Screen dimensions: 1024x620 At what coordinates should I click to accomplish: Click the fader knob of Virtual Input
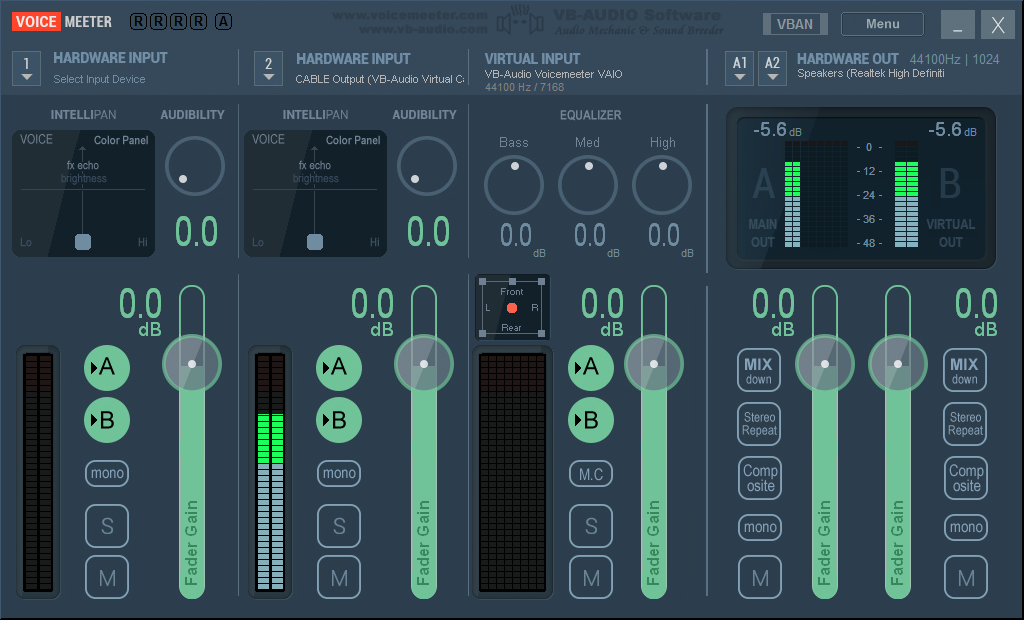[x=654, y=364]
